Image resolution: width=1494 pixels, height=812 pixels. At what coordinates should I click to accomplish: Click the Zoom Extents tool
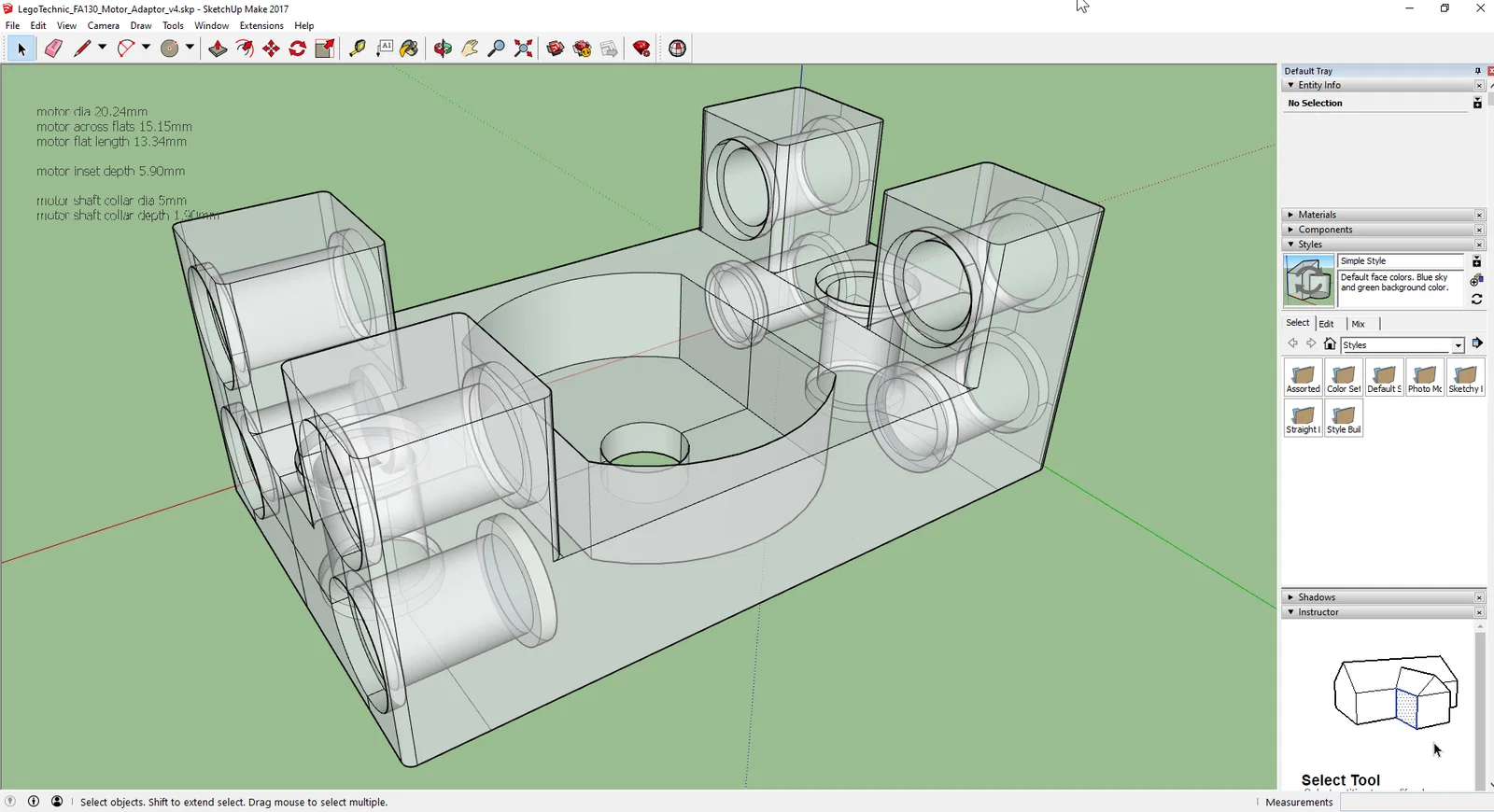click(524, 49)
